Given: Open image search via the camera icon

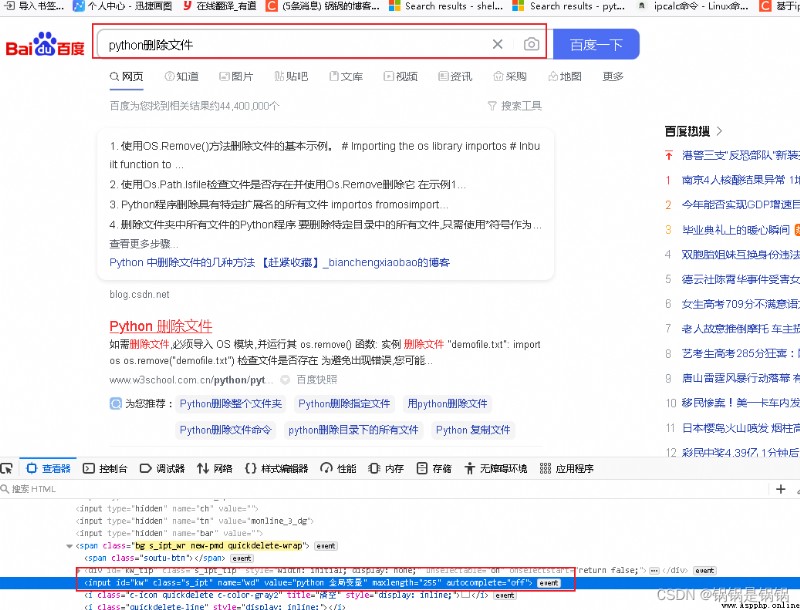Looking at the screenshot, I should click(531, 44).
